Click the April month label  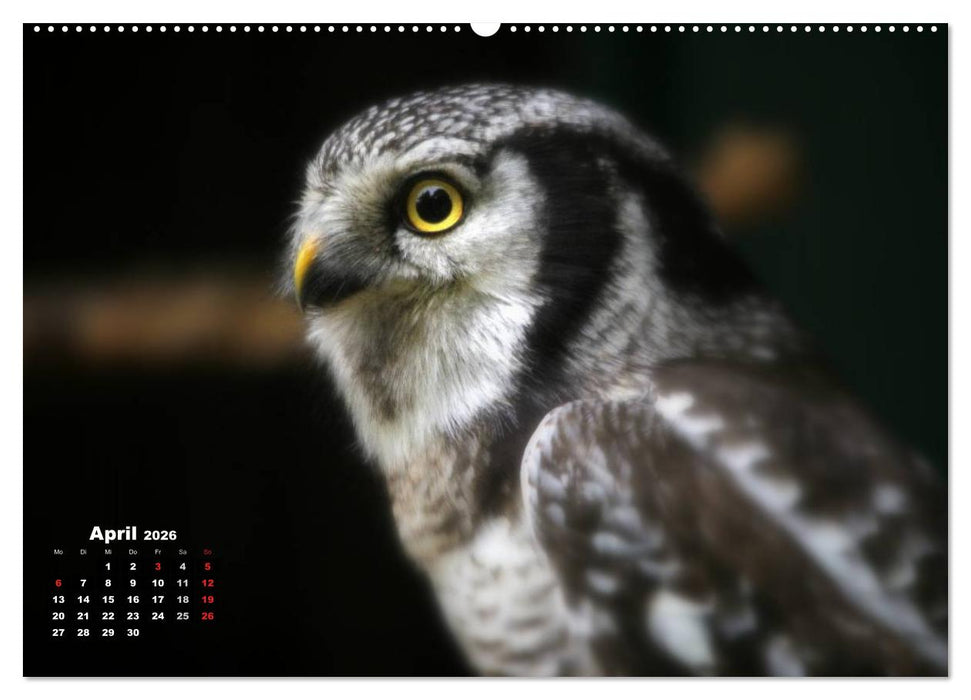click(x=114, y=534)
